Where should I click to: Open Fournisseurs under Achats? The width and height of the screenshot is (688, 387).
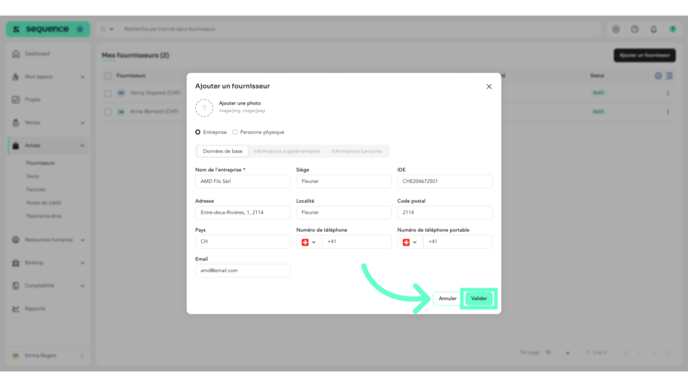click(40, 163)
